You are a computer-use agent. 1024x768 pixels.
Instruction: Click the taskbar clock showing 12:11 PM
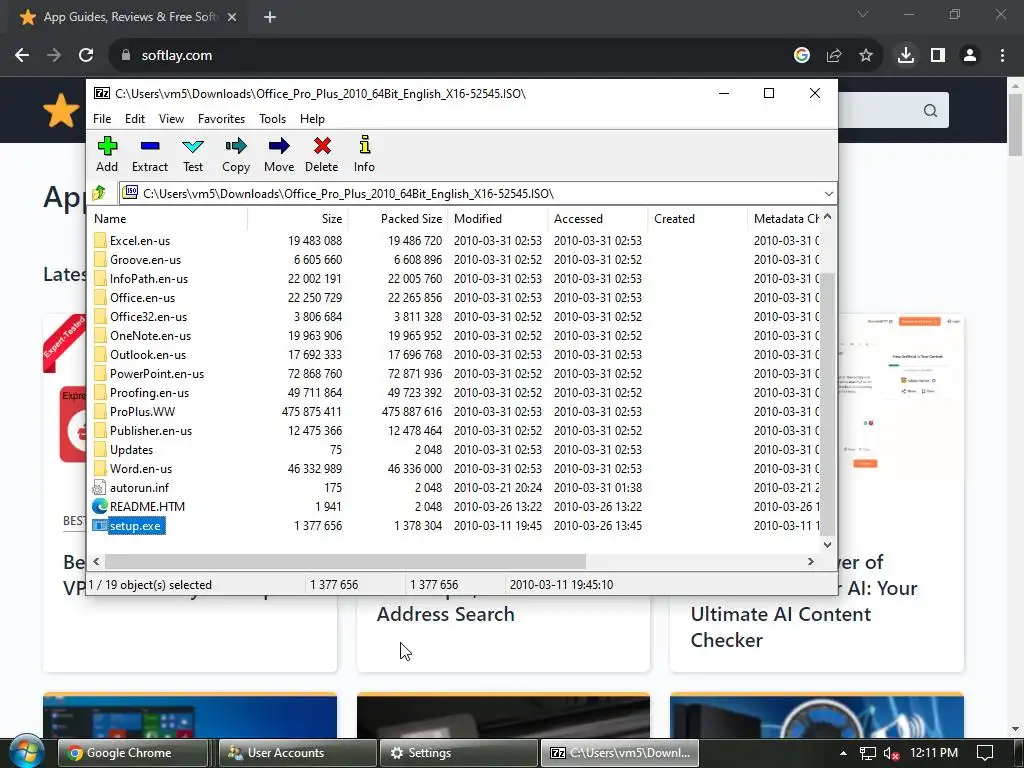tap(934, 753)
